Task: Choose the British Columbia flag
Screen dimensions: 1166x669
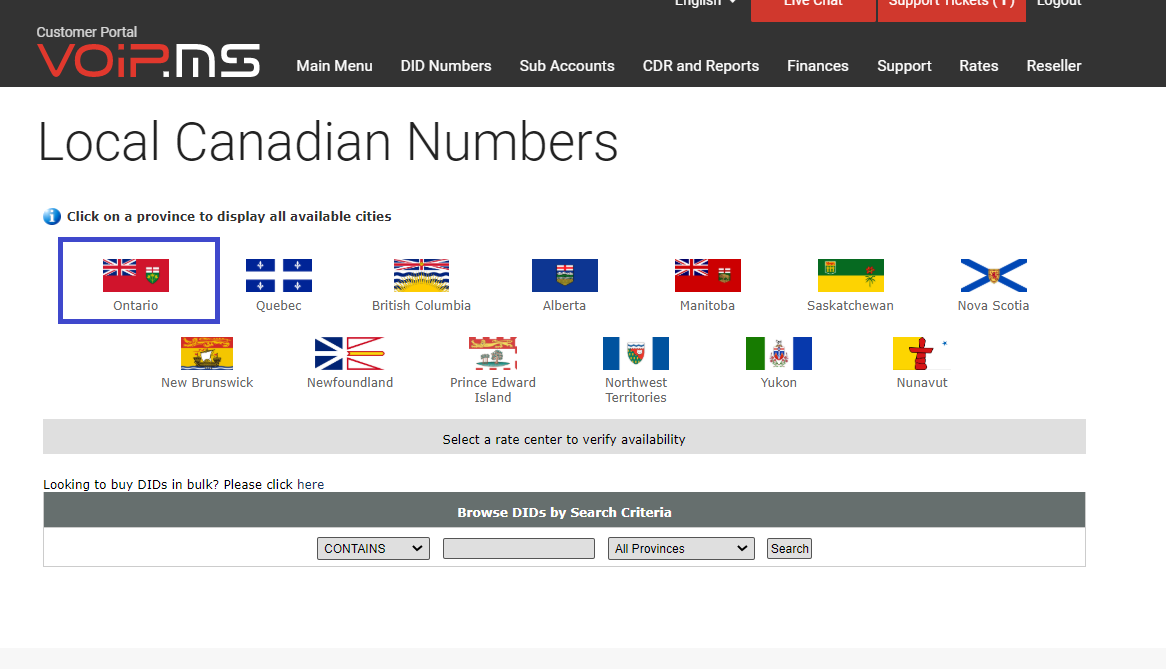Action: pyautogui.click(x=422, y=275)
